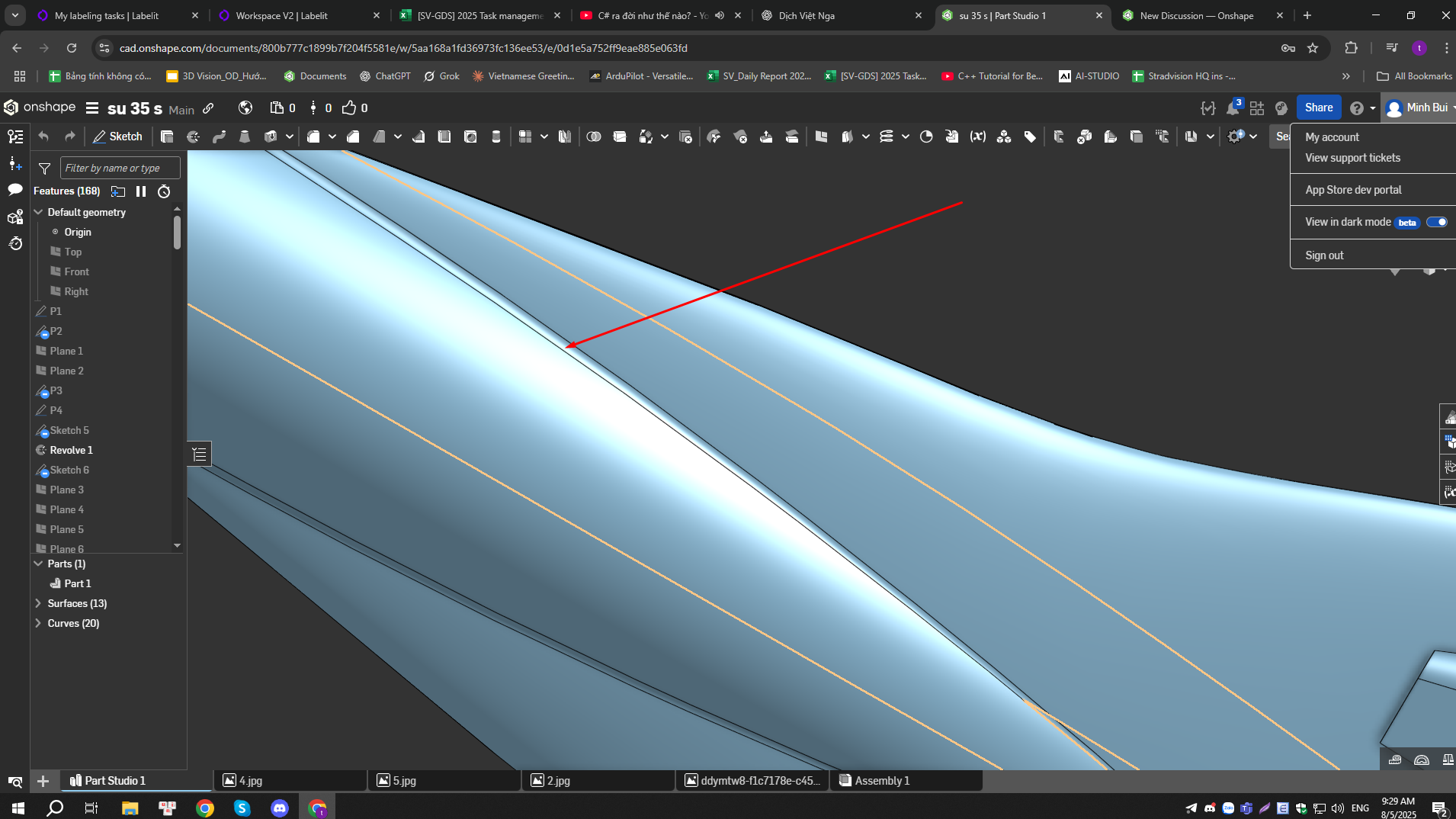The height and width of the screenshot is (819, 1456).
Task: Select the Boolean tool
Action: (x=594, y=136)
